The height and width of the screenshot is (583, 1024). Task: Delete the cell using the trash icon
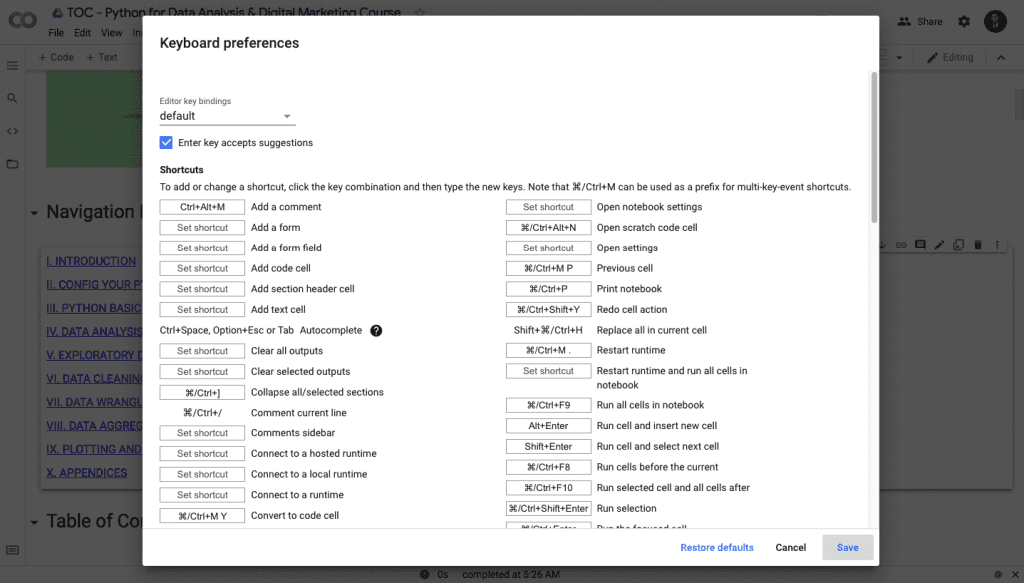pos(977,244)
